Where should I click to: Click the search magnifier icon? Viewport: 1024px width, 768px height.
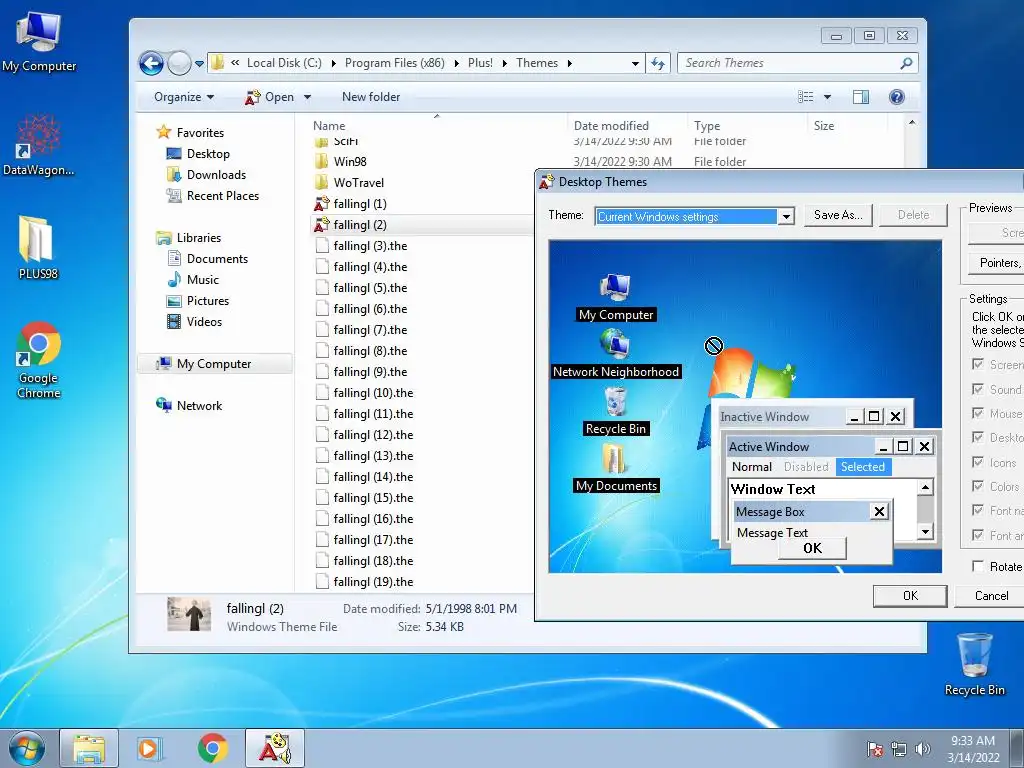pyautogui.click(x=906, y=63)
